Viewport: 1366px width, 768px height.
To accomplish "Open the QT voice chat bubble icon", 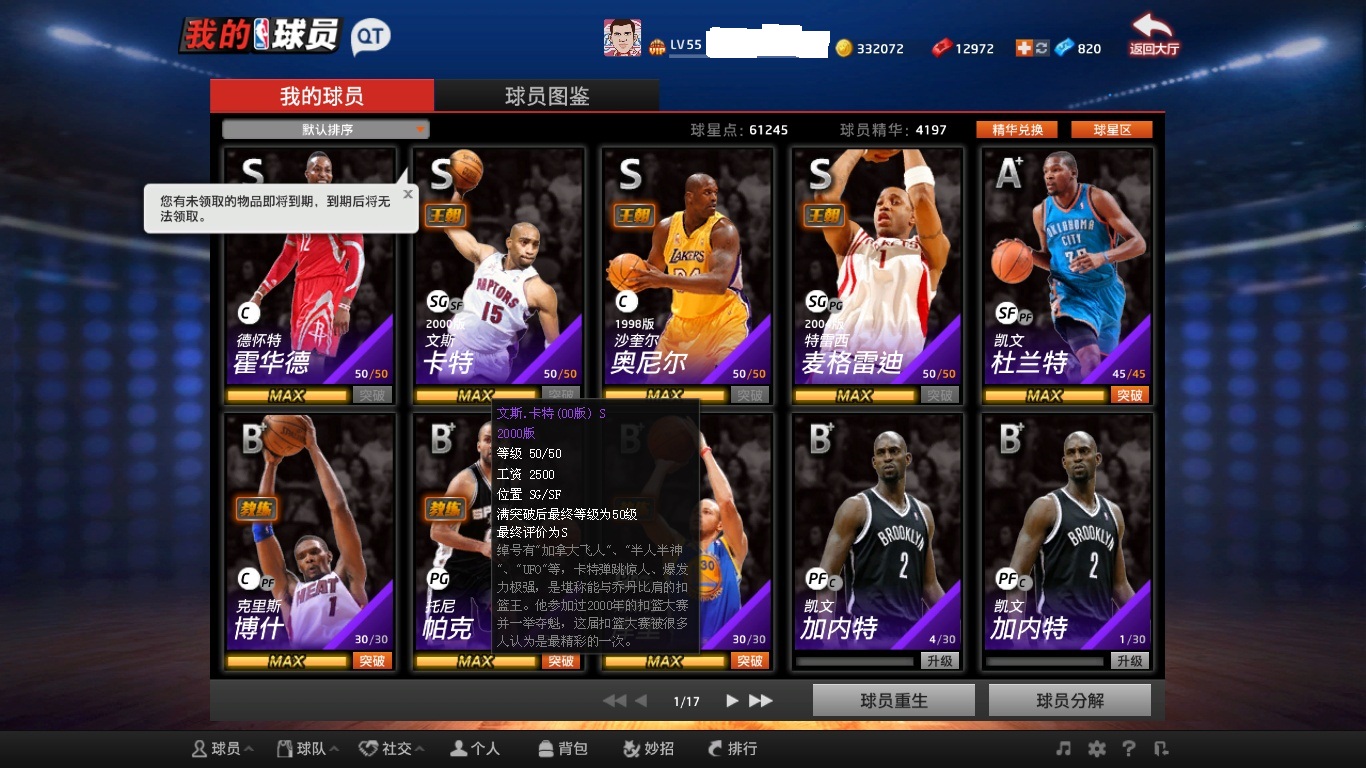I will (371, 37).
